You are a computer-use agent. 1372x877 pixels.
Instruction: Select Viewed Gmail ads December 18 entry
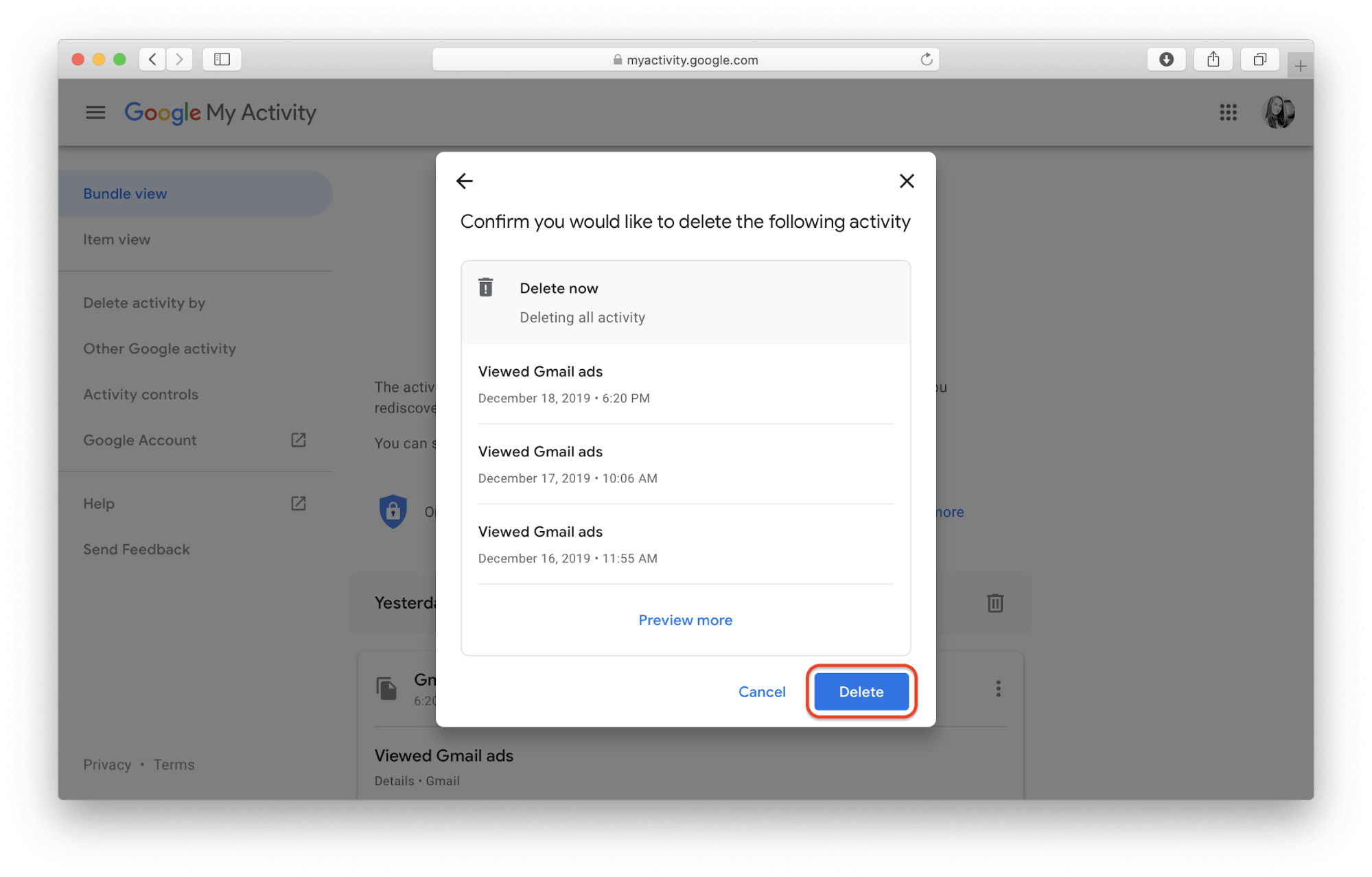pos(685,384)
